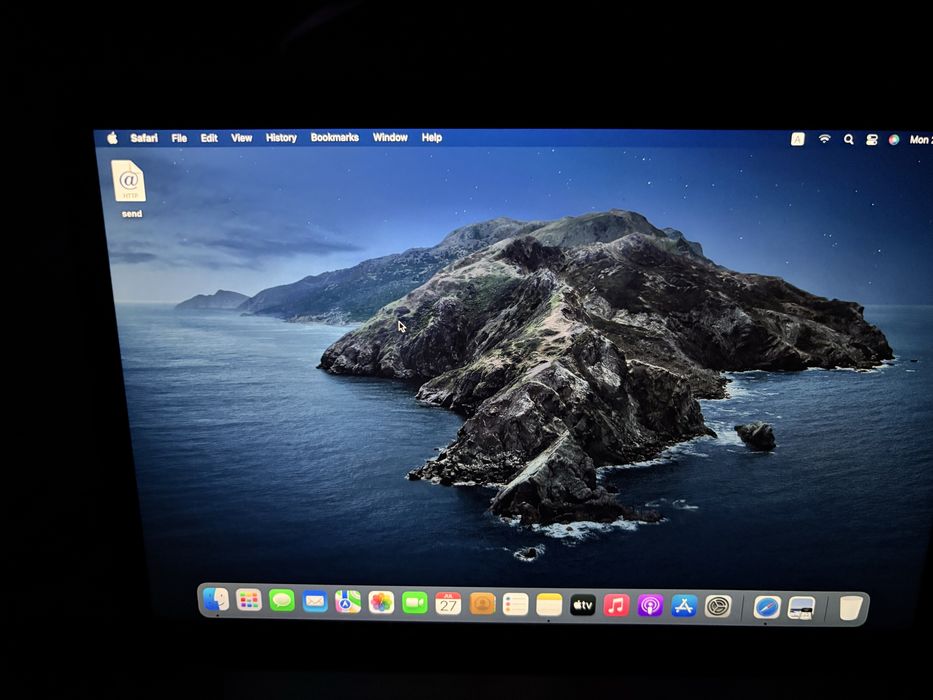
Task: Click the input source 'A' menu bar icon
Action: click(x=797, y=139)
